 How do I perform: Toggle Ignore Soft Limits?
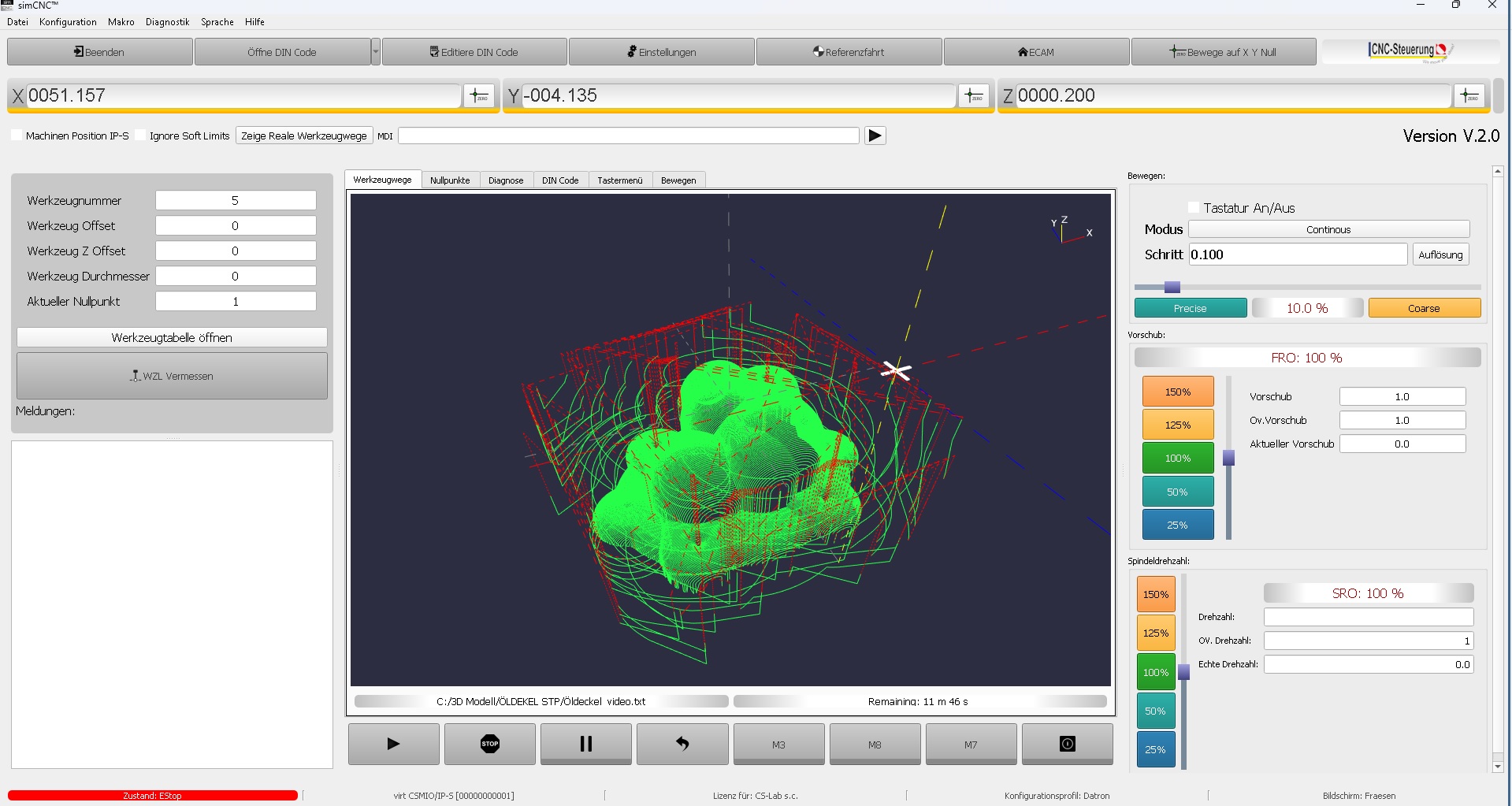pyautogui.click(x=141, y=135)
